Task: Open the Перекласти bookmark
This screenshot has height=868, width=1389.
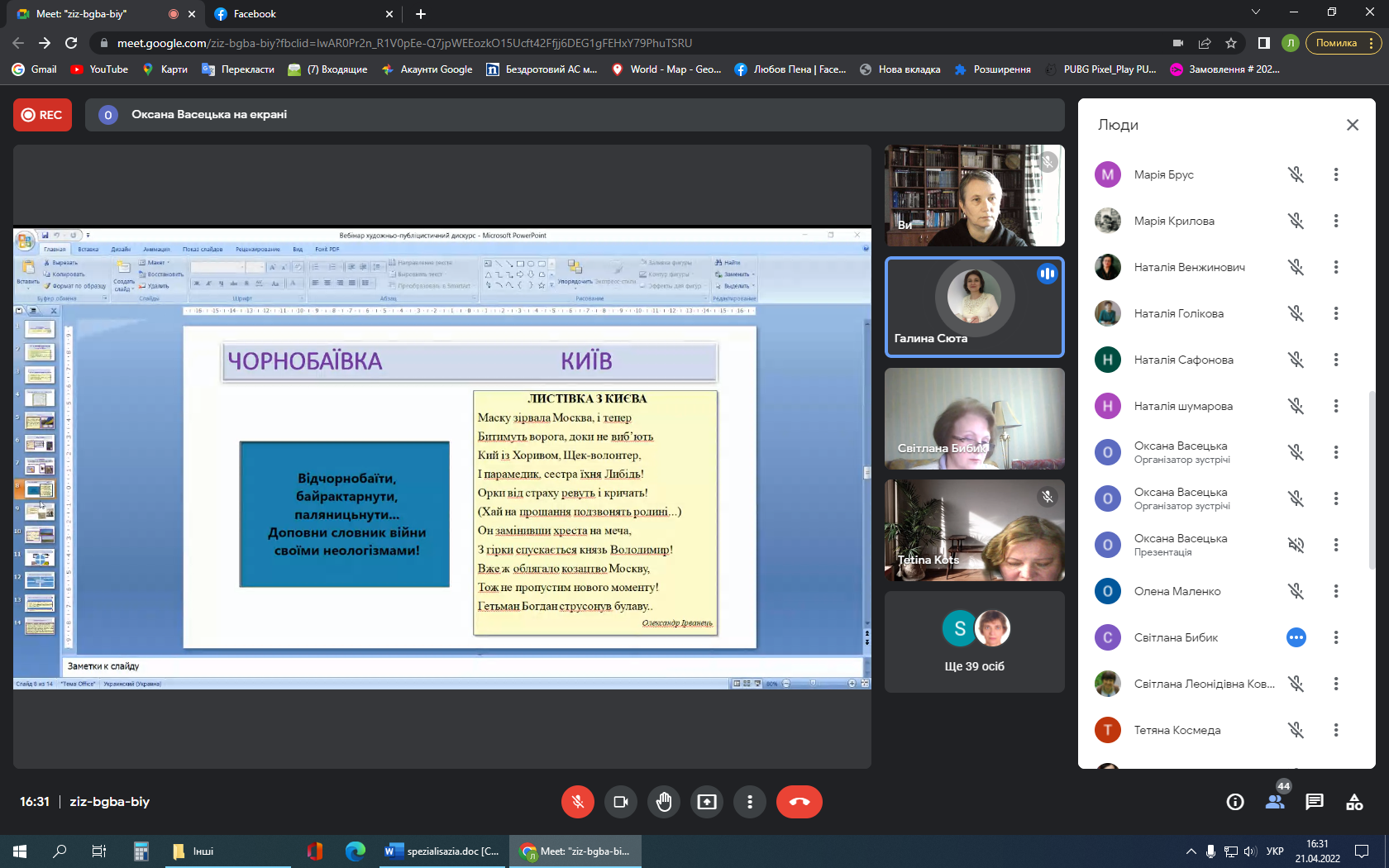Action: pos(238,69)
